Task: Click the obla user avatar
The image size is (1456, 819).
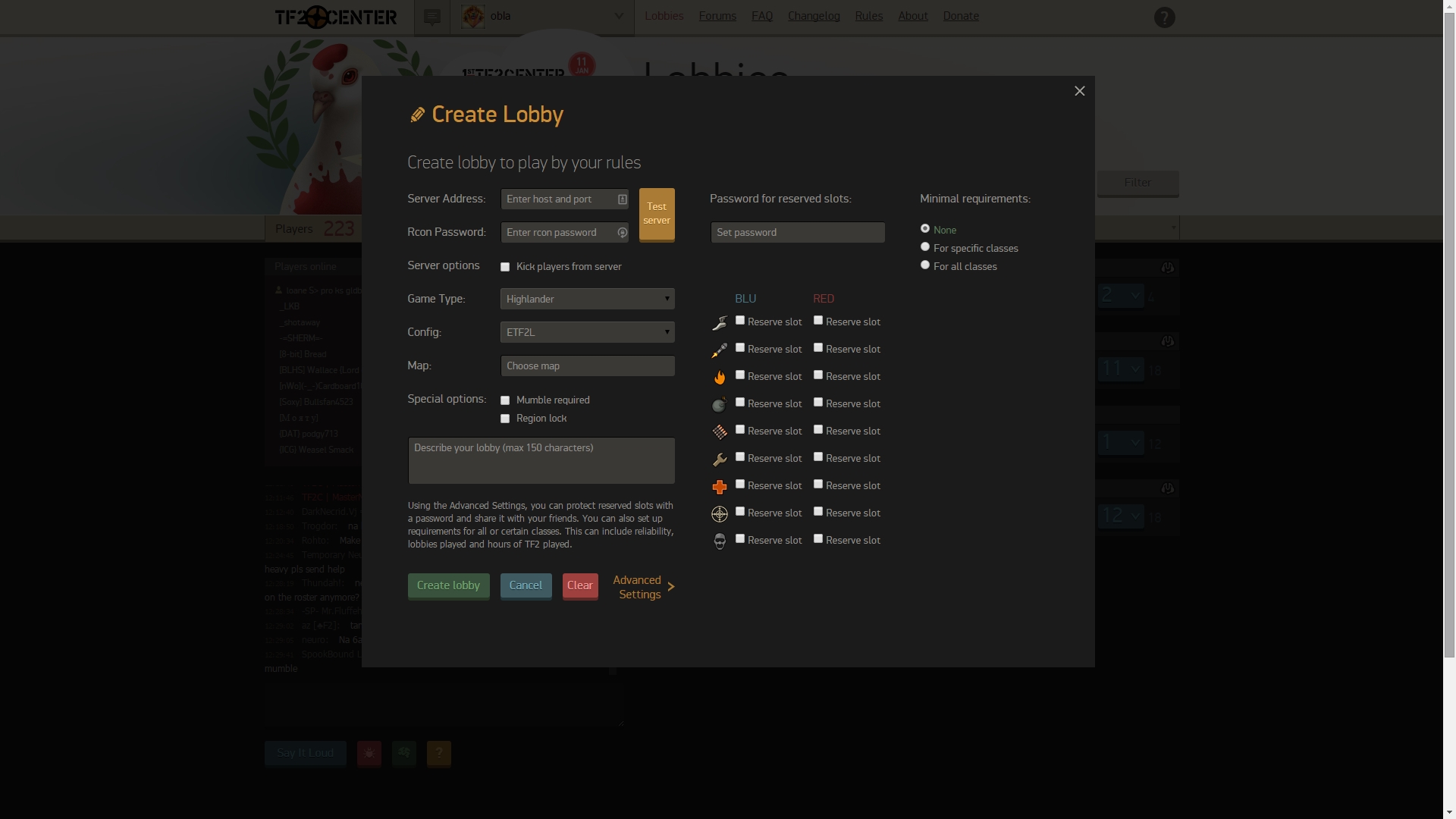Action: coord(473,16)
